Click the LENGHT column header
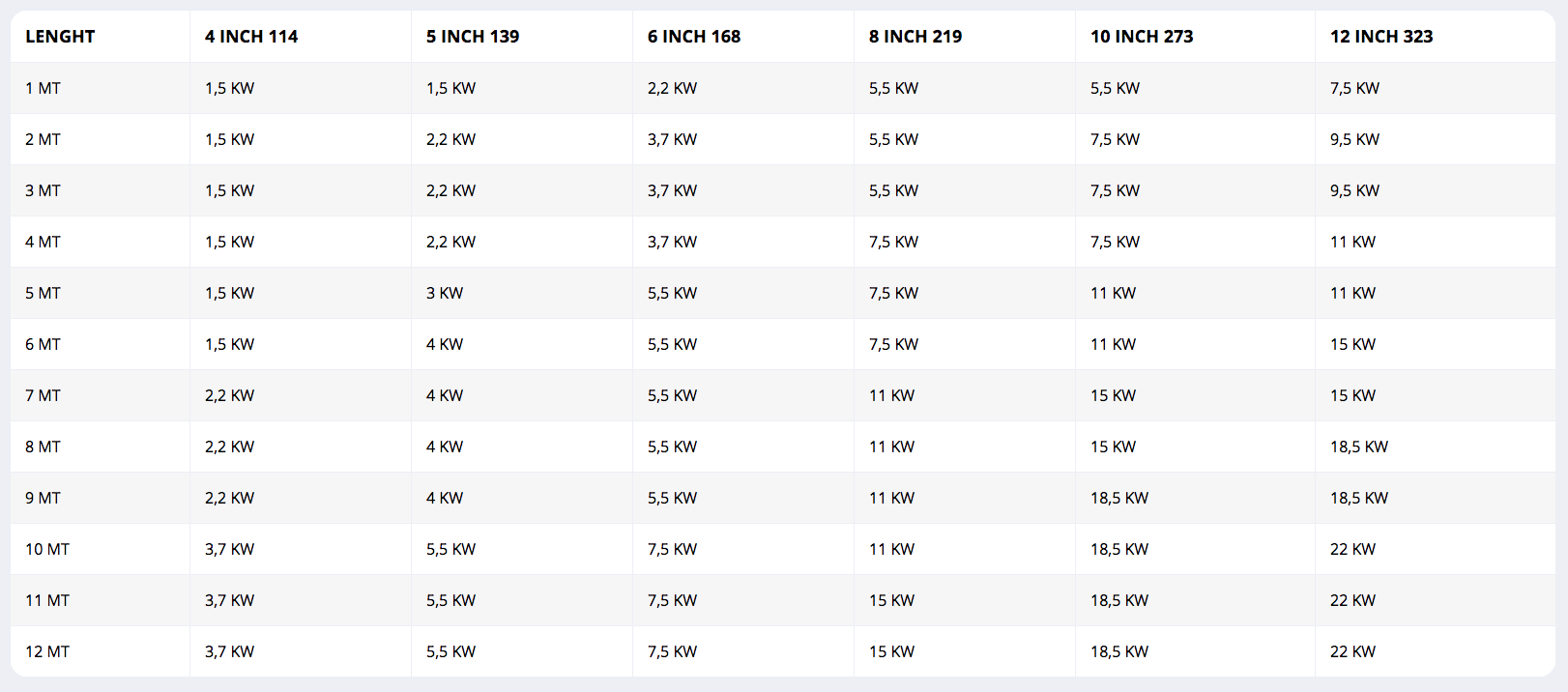 pos(60,37)
